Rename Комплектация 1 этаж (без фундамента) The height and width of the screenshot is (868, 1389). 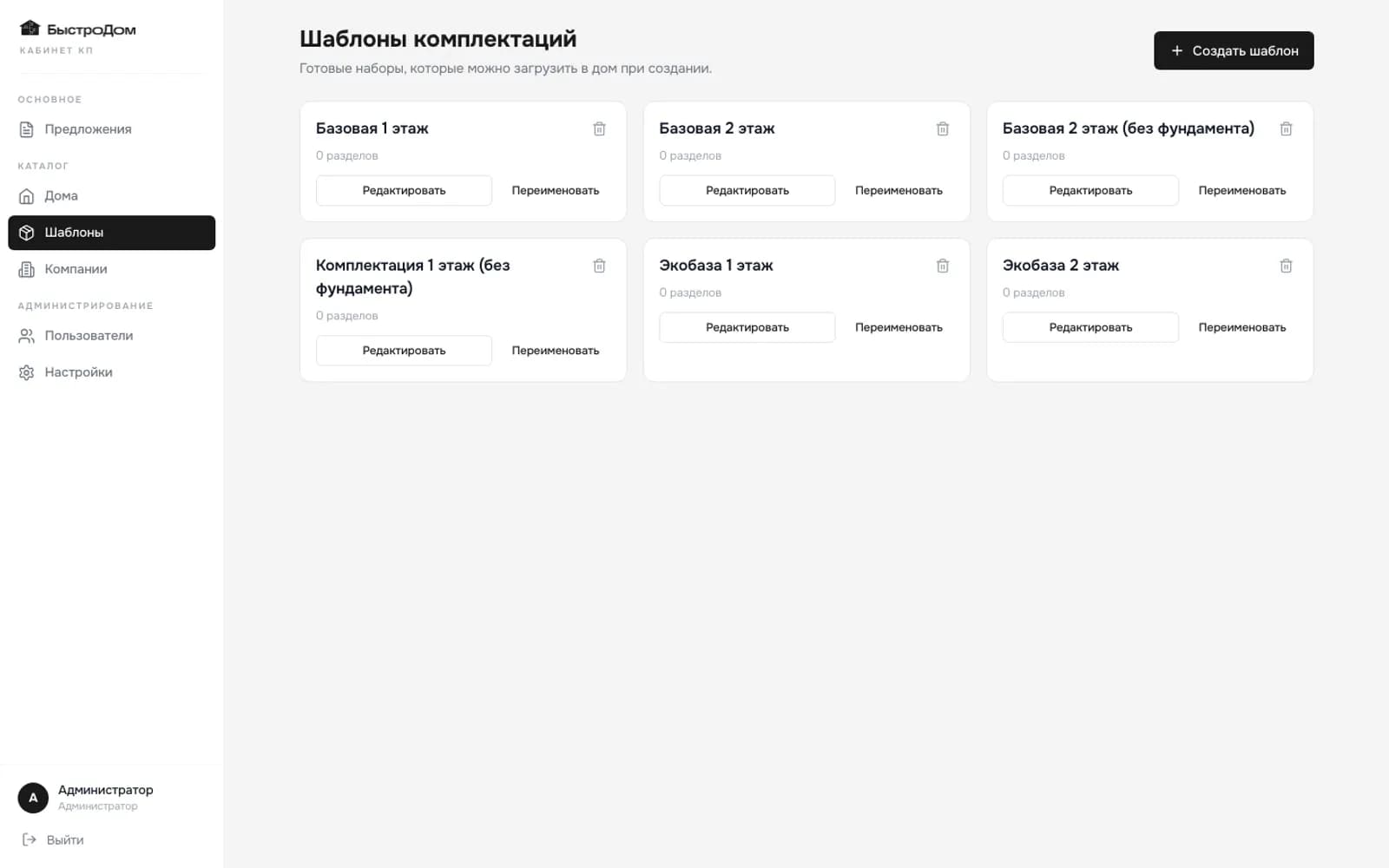tap(555, 351)
